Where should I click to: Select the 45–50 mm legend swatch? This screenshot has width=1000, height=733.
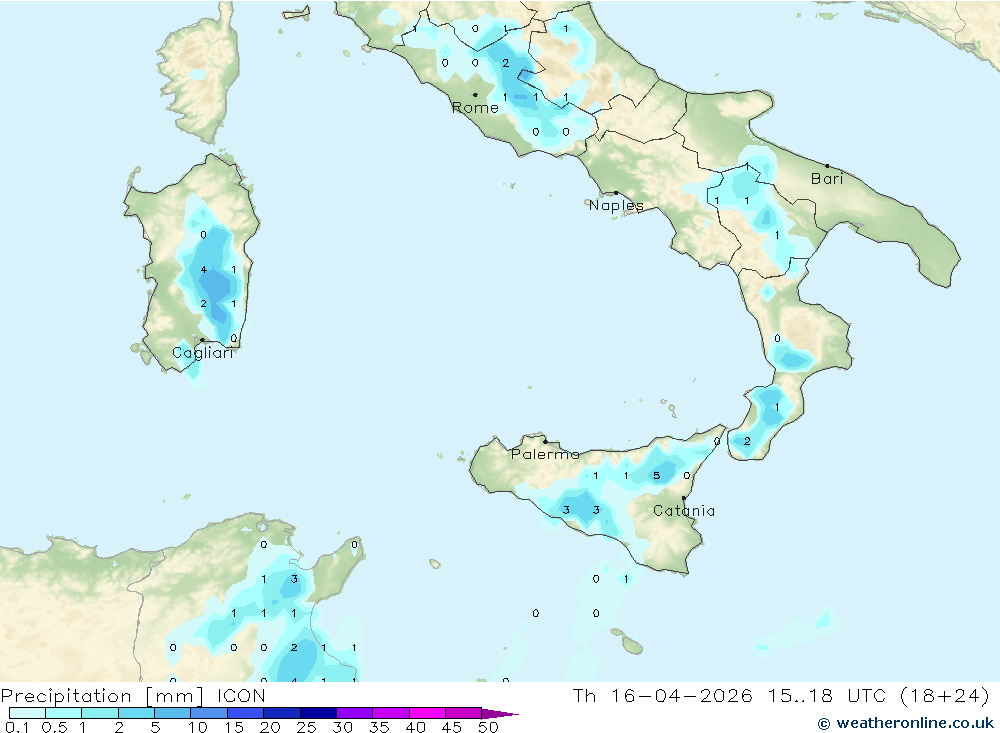(x=464, y=713)
